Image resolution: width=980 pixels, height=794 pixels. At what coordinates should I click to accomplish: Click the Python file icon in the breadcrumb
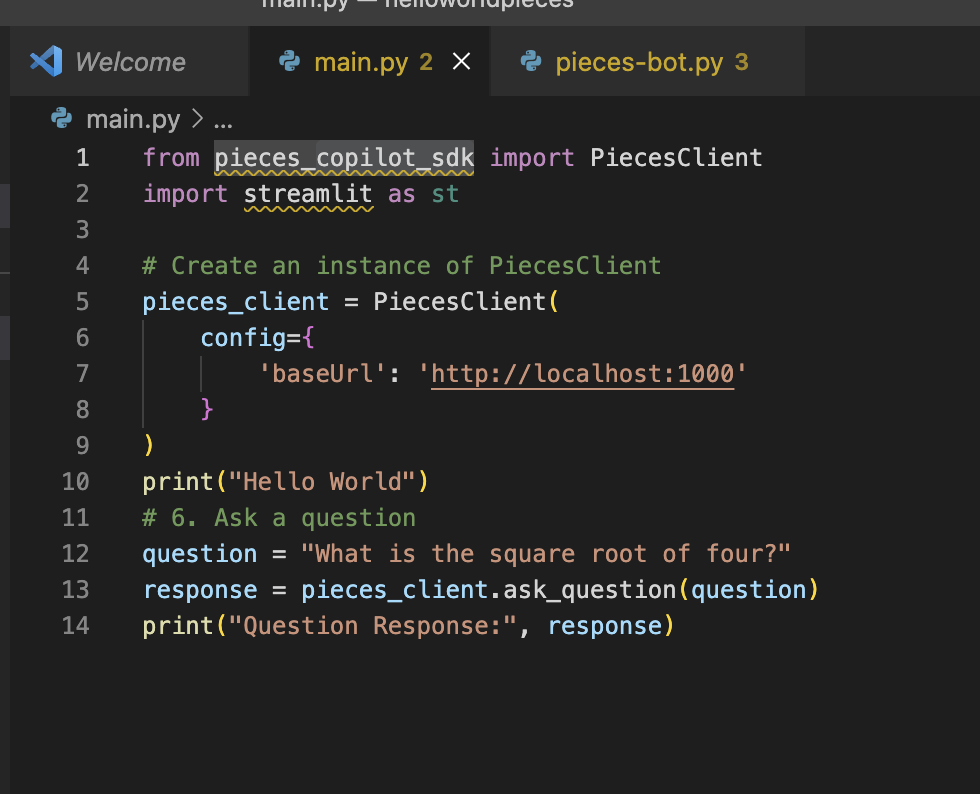[62, 120]
